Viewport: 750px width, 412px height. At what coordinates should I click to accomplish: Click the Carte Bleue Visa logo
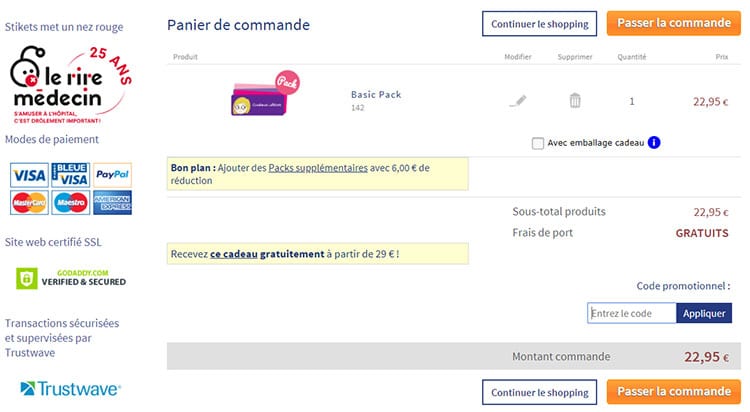(x=70, y=176)
